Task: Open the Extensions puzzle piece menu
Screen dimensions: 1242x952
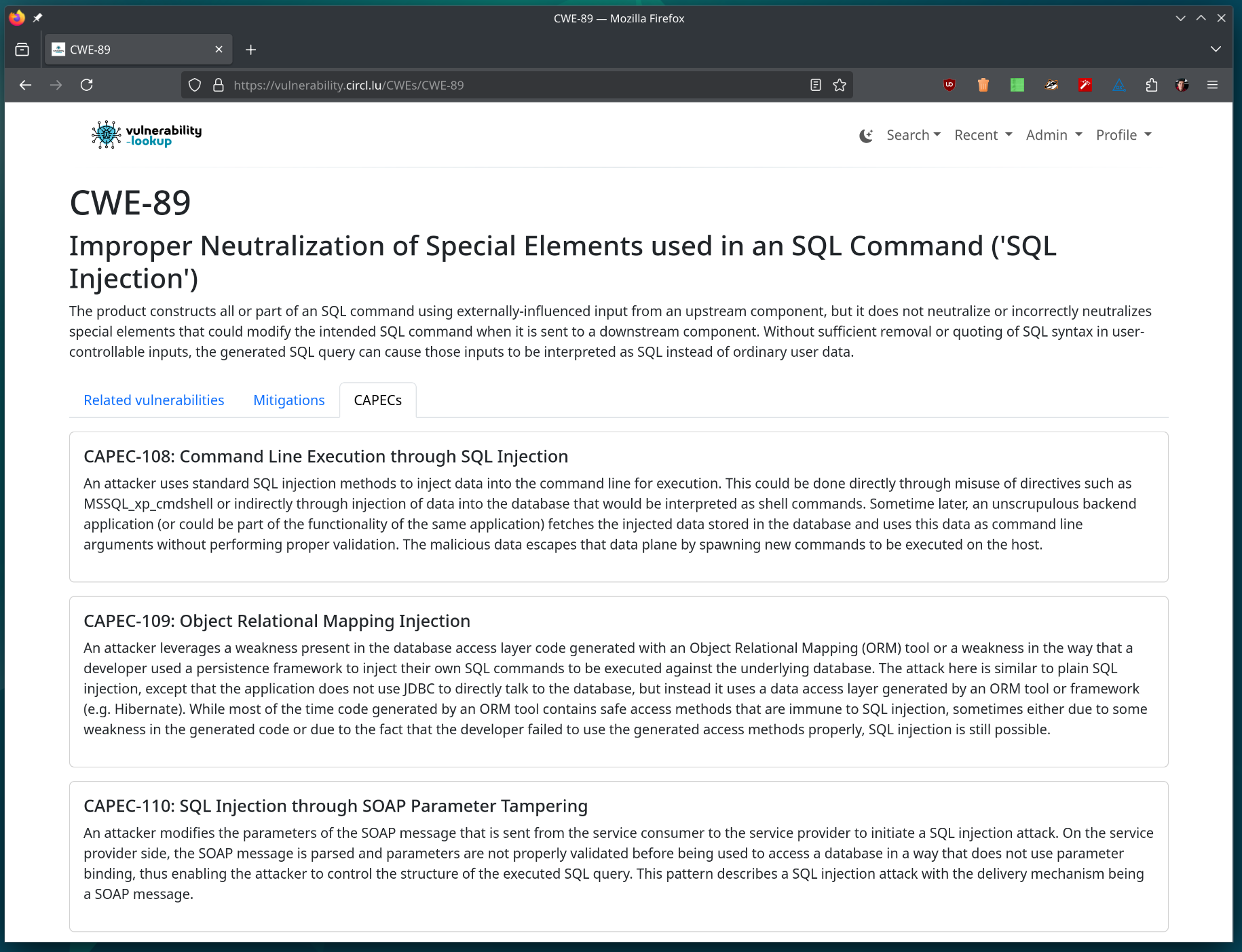Action: 1152,85
